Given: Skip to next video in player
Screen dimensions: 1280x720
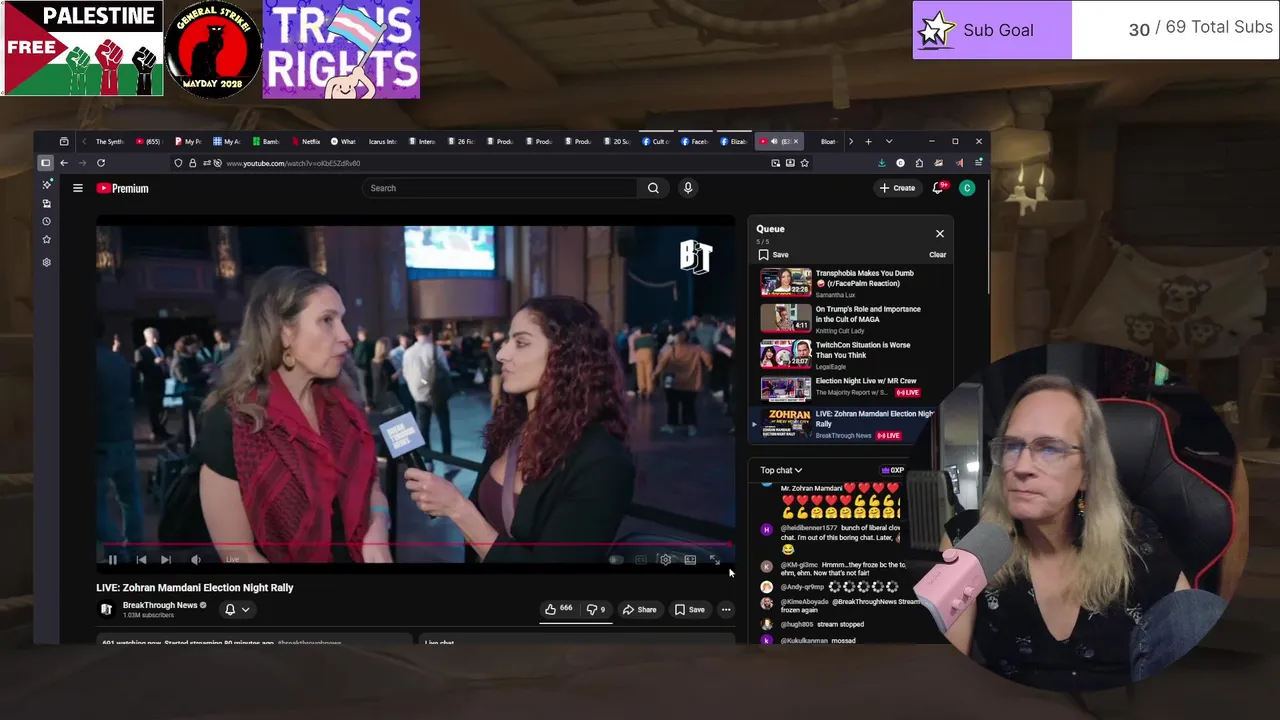Looking at the screenshot, I should (x=166, y=560).
